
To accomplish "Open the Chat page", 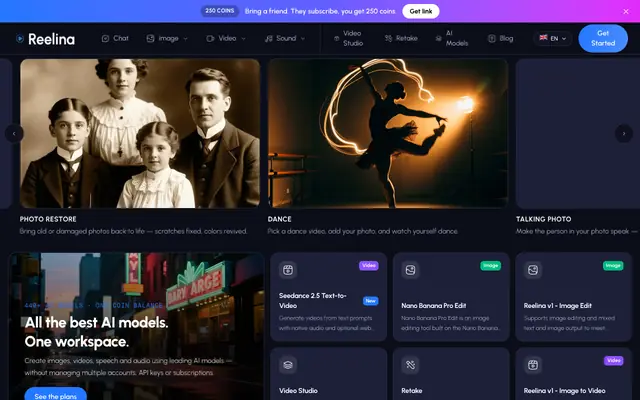I will pyautogui.click(x=115, y=38).
